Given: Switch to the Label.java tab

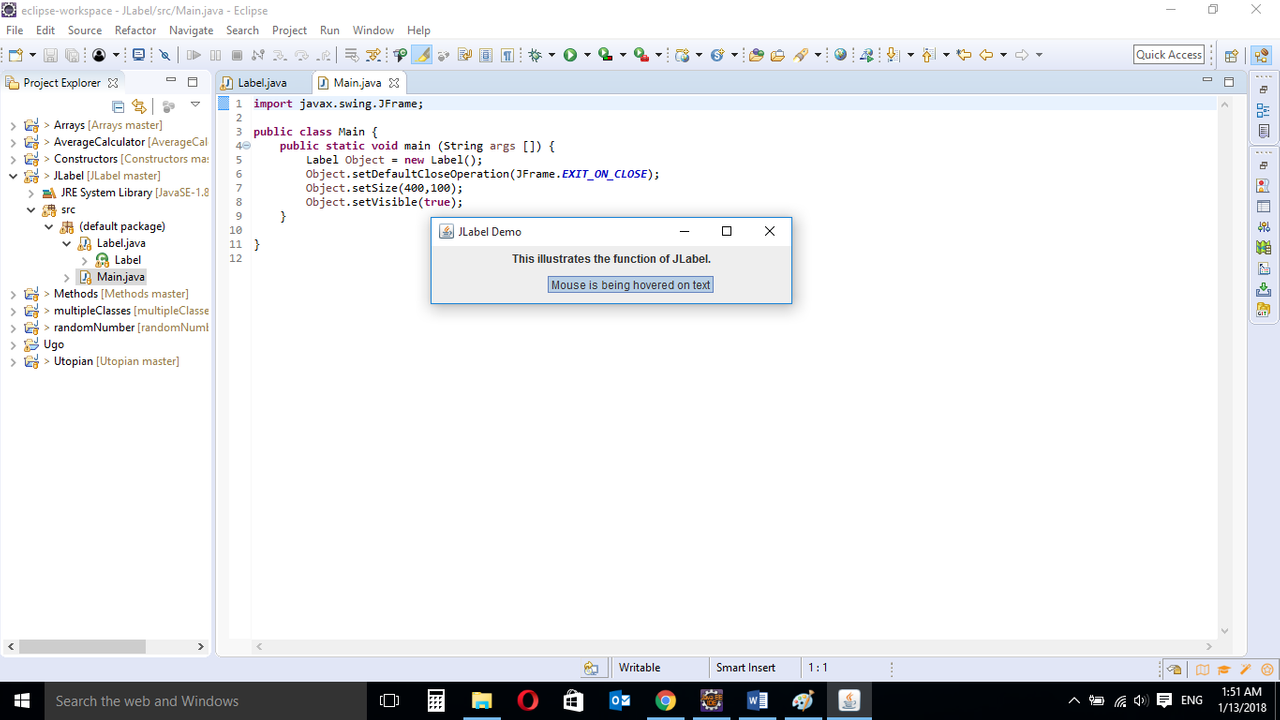Looking at the screenshot, I should pos(262,82).
